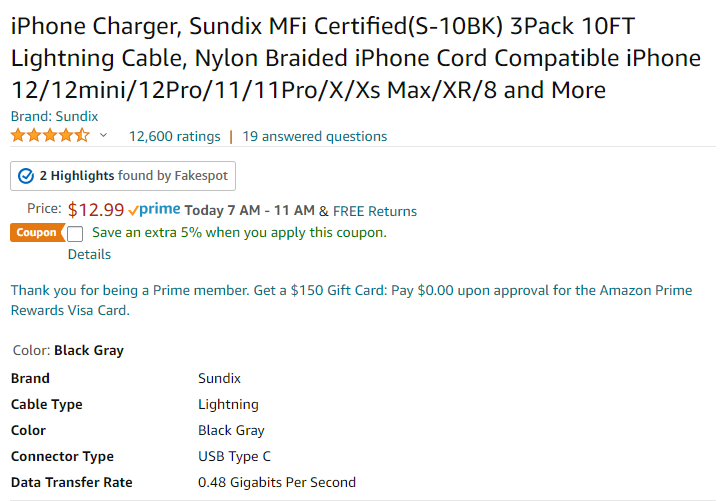This screenshot has height=501, width=726.
Task: Click the star rating icons
Action: (50, 136)
